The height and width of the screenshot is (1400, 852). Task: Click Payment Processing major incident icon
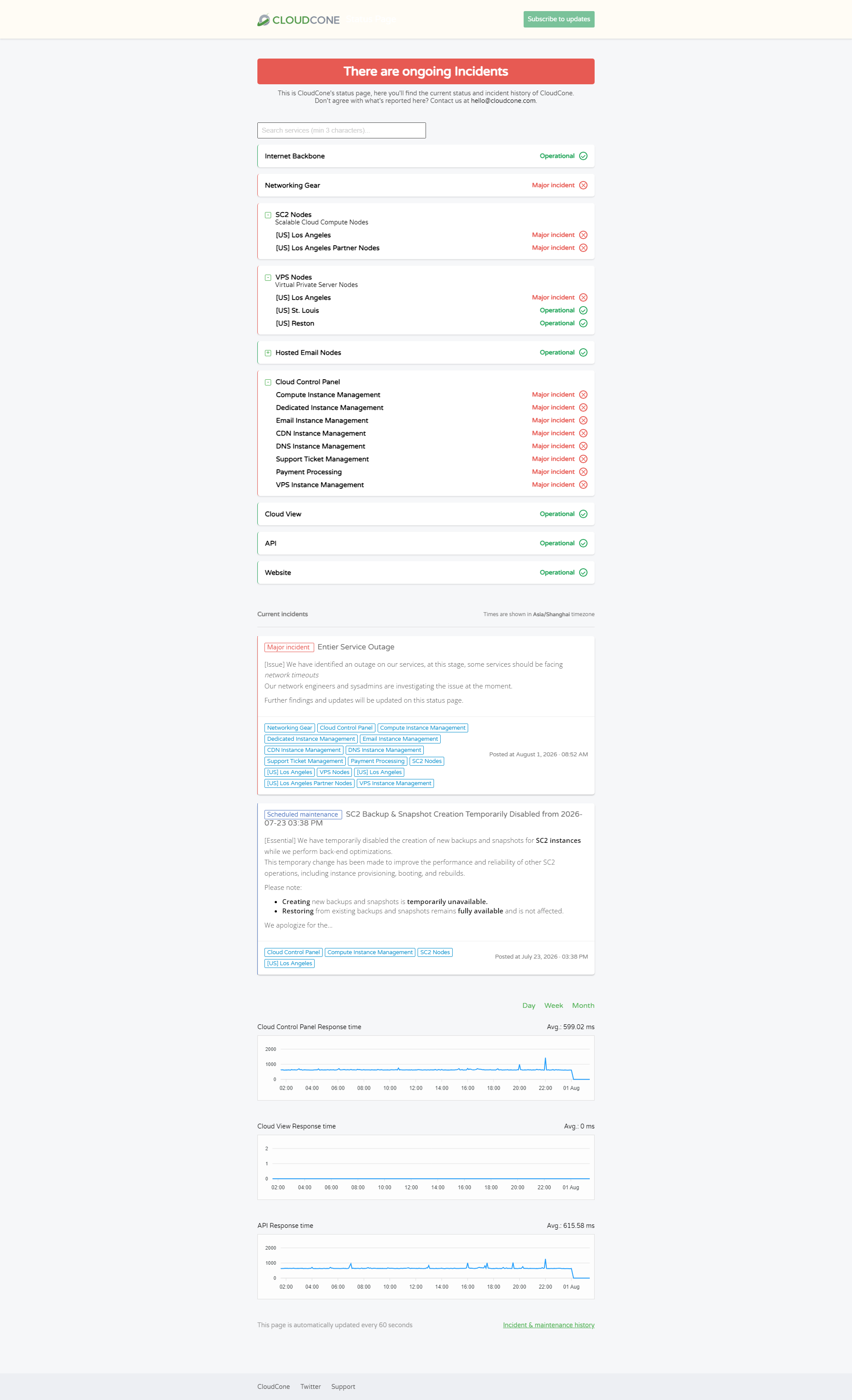(583, 472)
